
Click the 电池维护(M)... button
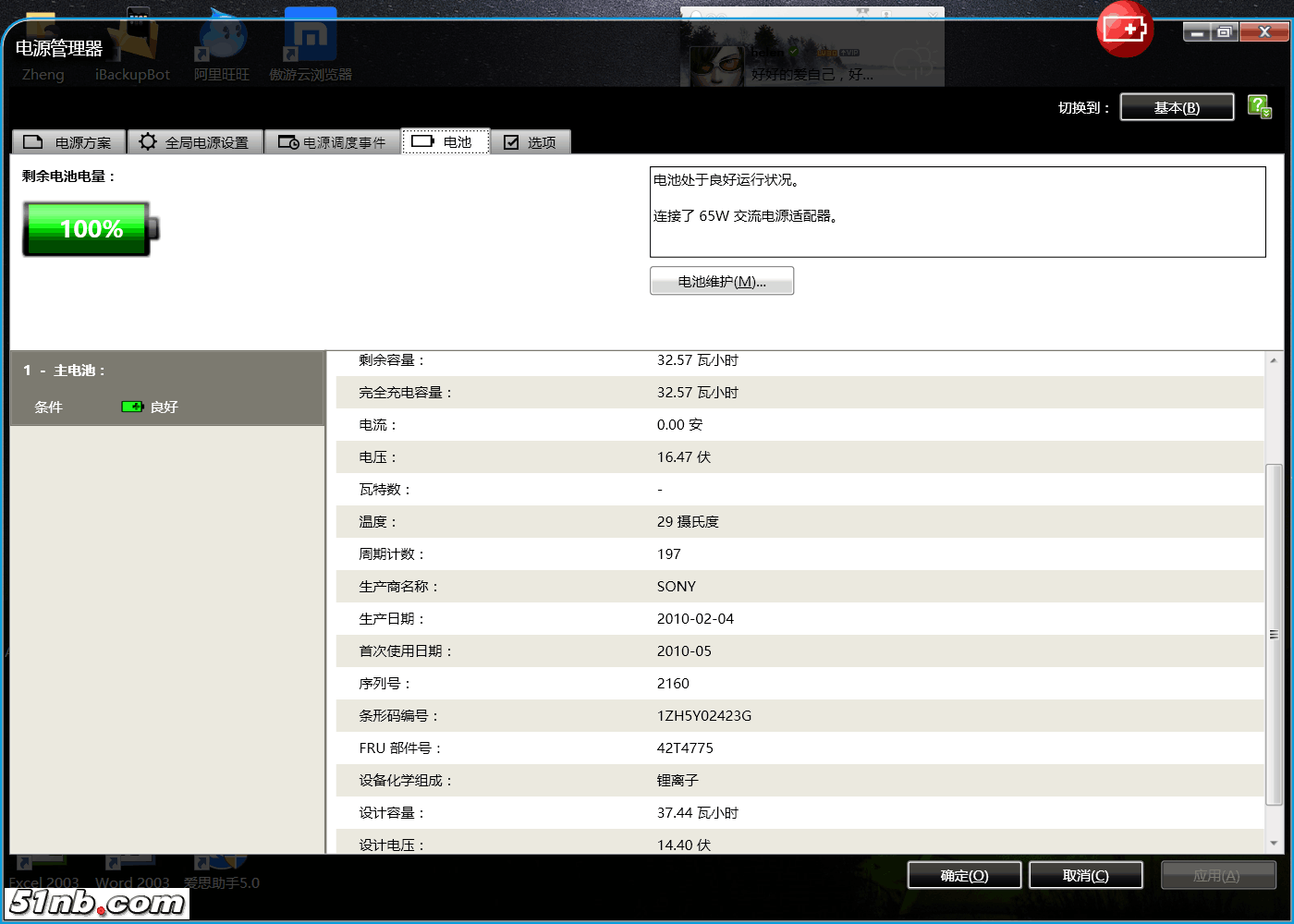(721, 282)
